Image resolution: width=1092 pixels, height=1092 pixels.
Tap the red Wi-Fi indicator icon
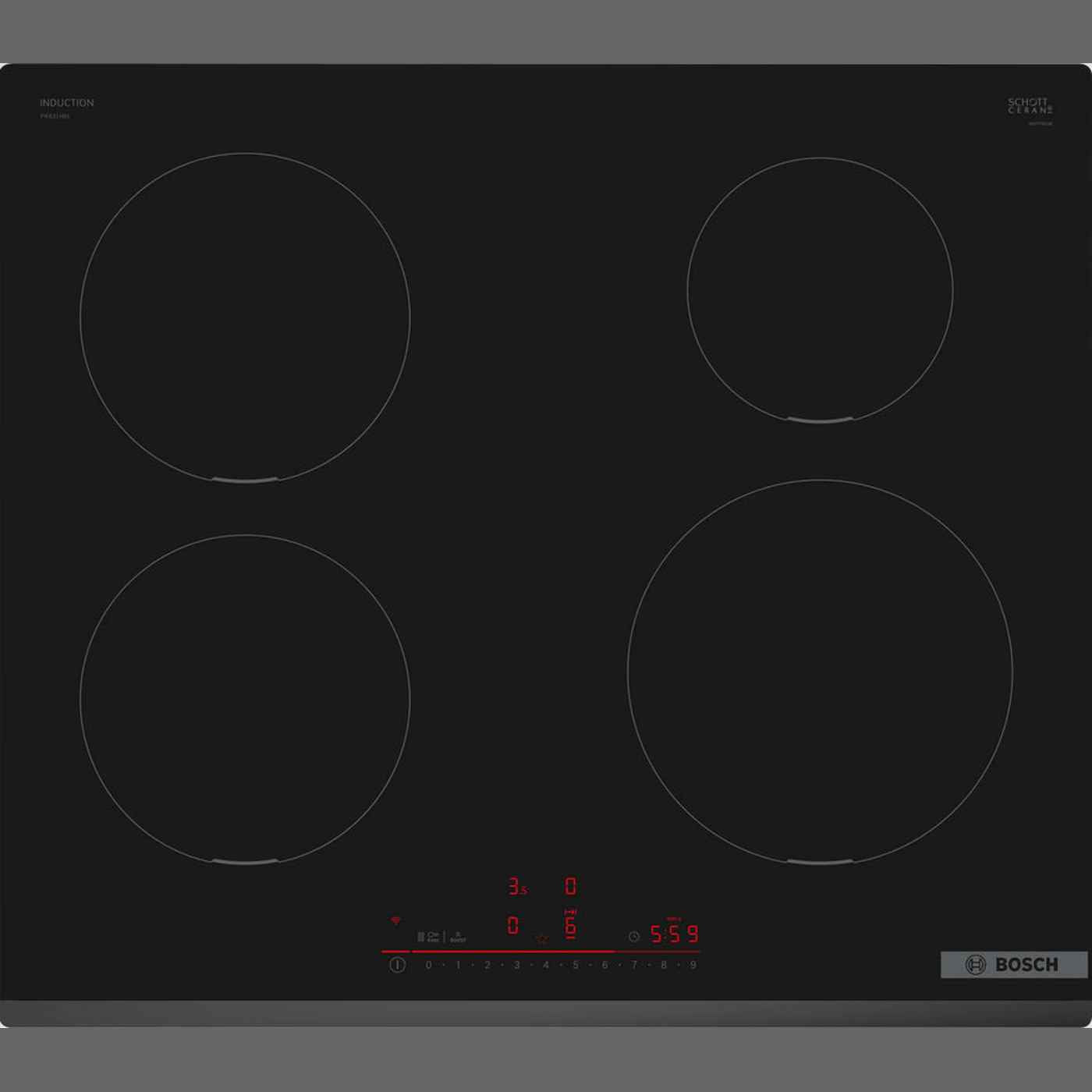[x=396, y=921]
